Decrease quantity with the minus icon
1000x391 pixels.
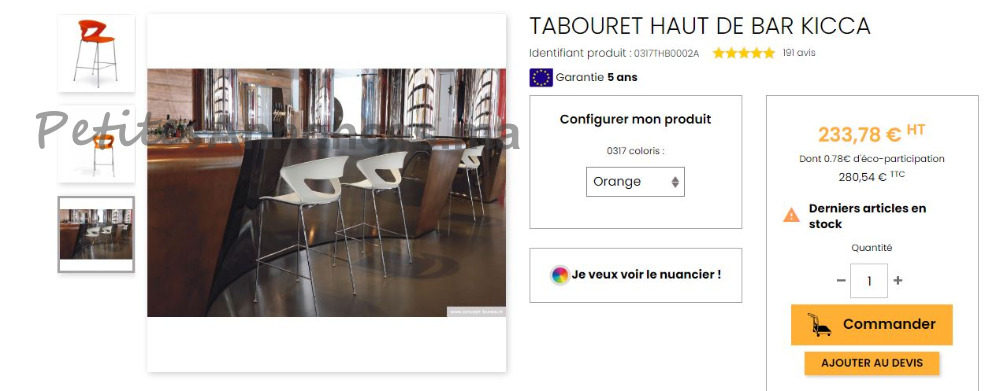[x=841, y=280]
